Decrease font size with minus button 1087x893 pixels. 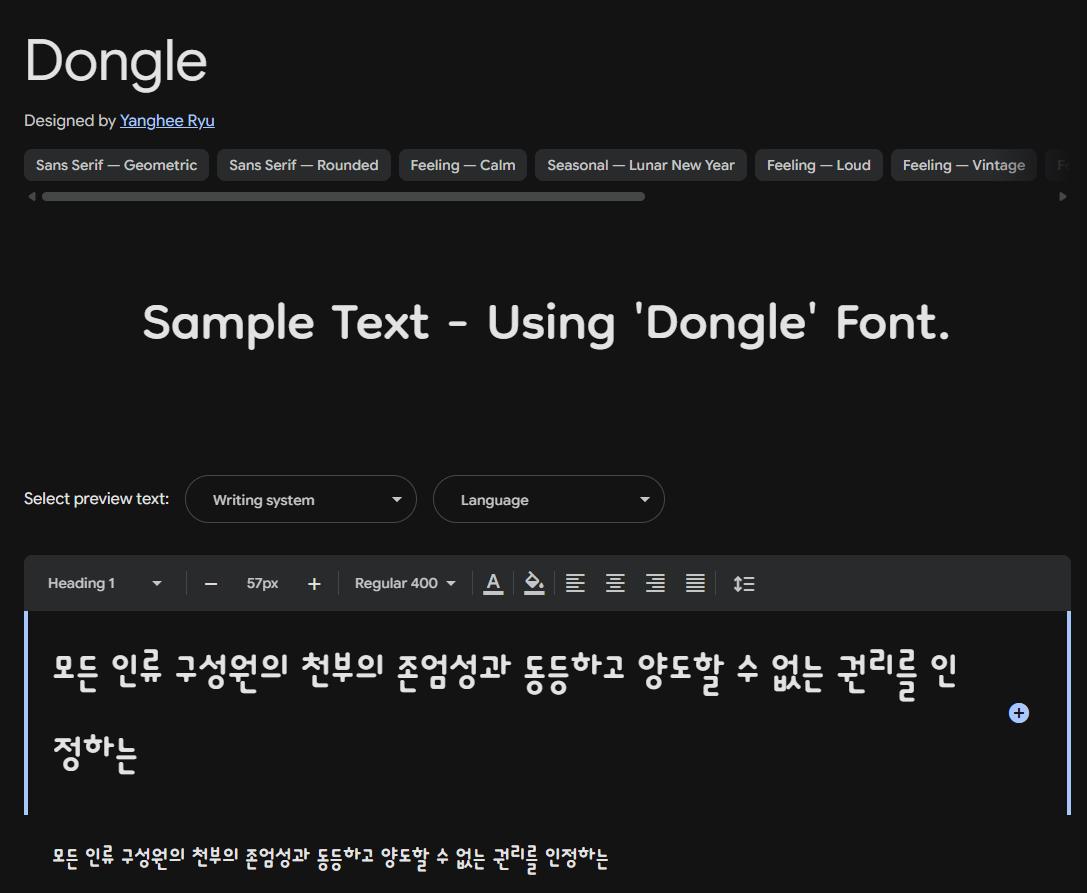coord(211,584)
